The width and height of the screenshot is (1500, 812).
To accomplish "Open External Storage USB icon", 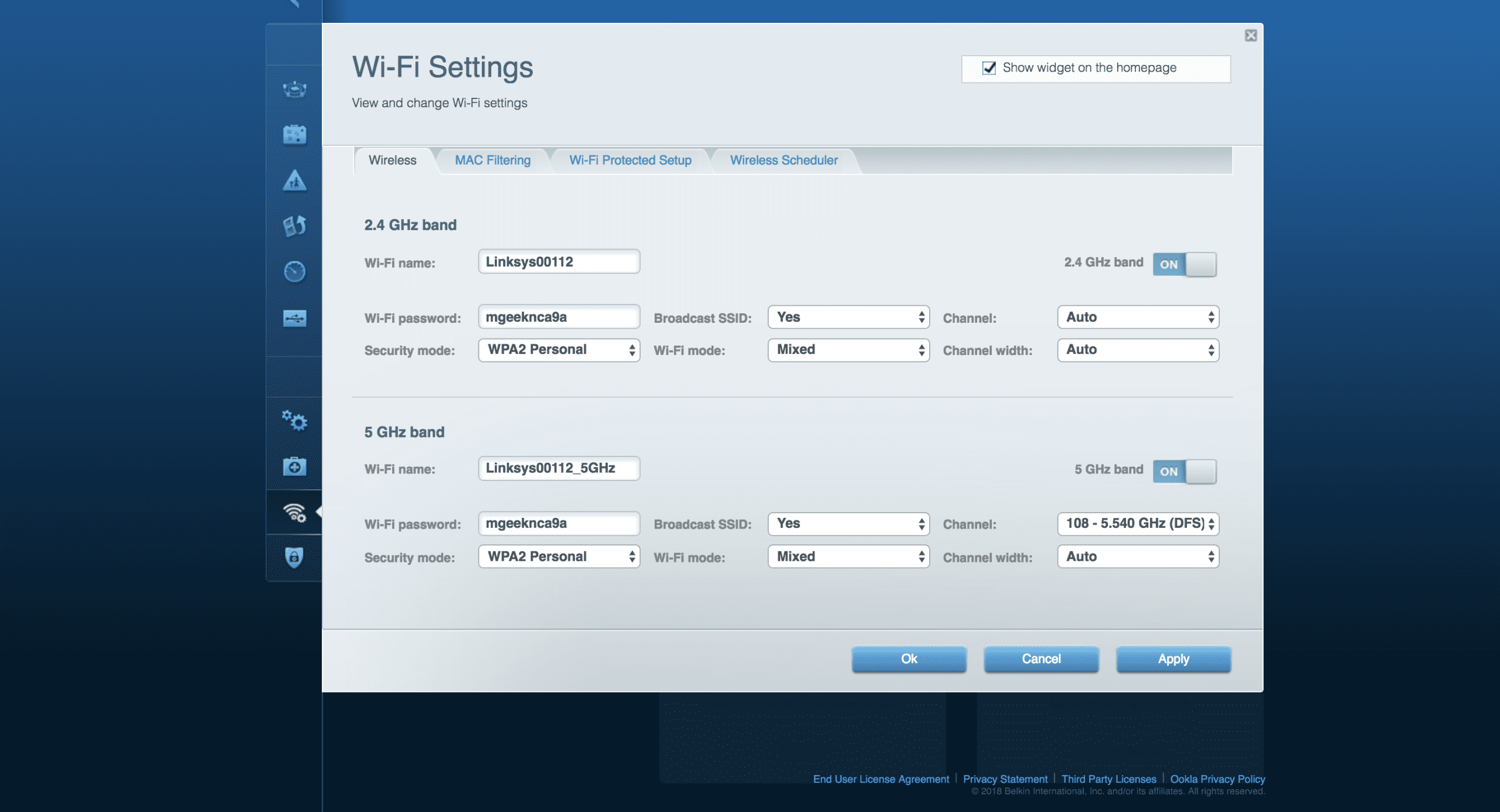I will 294,318.
